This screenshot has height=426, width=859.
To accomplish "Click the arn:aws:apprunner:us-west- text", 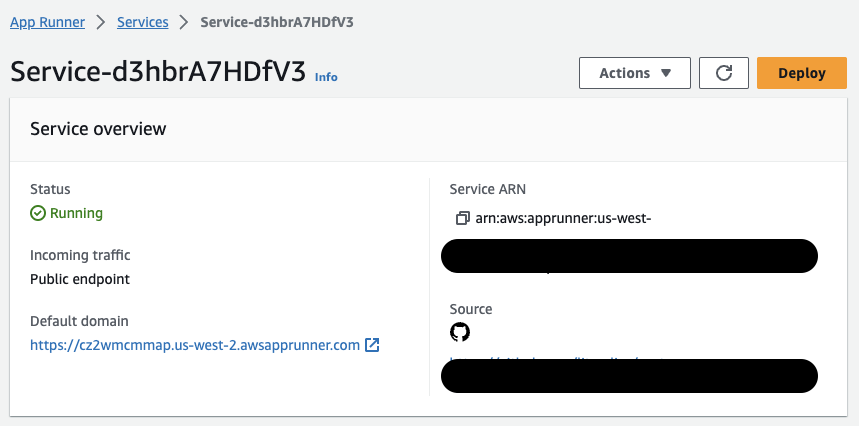I will pyautogui.click(x=563, y=218).
